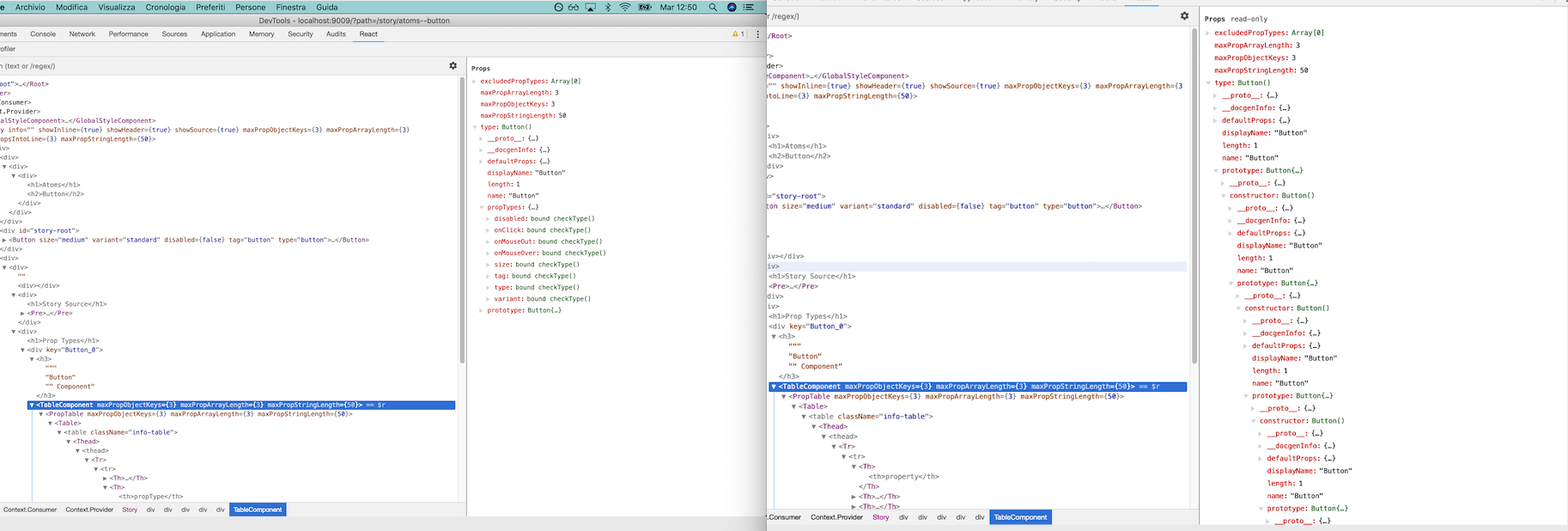The image size is (1568, 531).
Task: Expand onMouseOver prop type entry
Action: coord(488,253)
